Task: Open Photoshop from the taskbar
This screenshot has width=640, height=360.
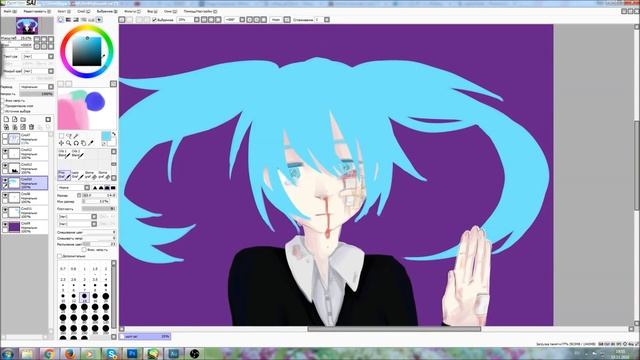Action: tap(132, 353)
